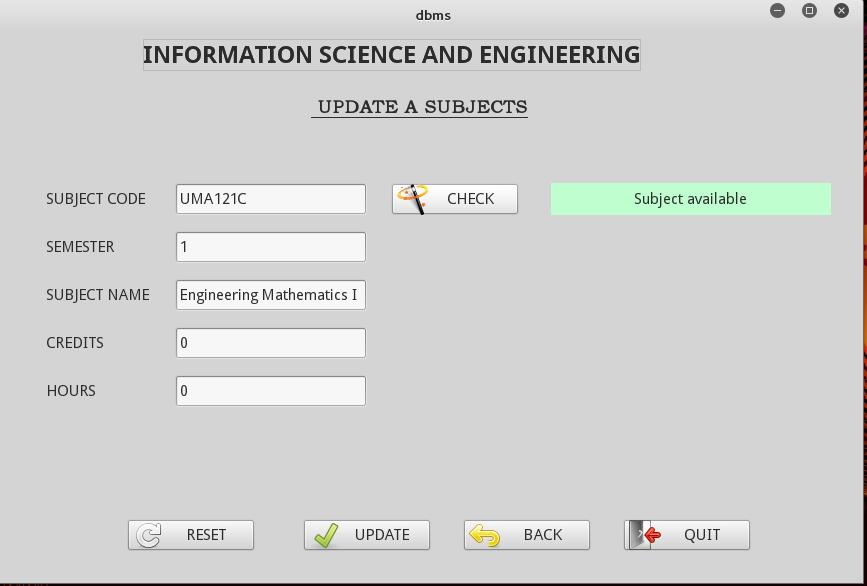Viewport: 867px width, 586px height.
Task: Focus the HOURS text field
Action: pyautogui.click(x=271, y=391)
